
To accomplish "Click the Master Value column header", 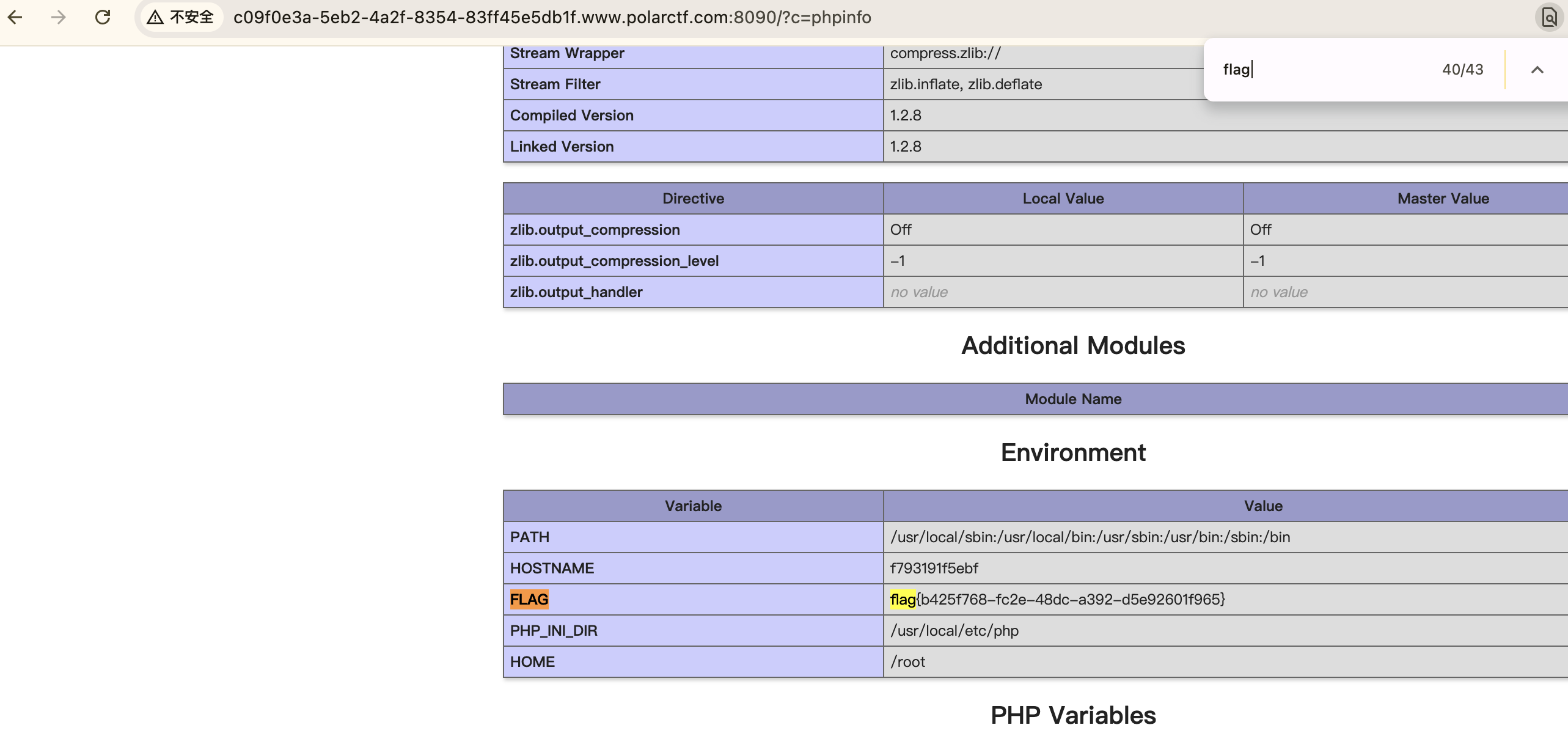I will pyautogui.click(x=1443, y=199).
